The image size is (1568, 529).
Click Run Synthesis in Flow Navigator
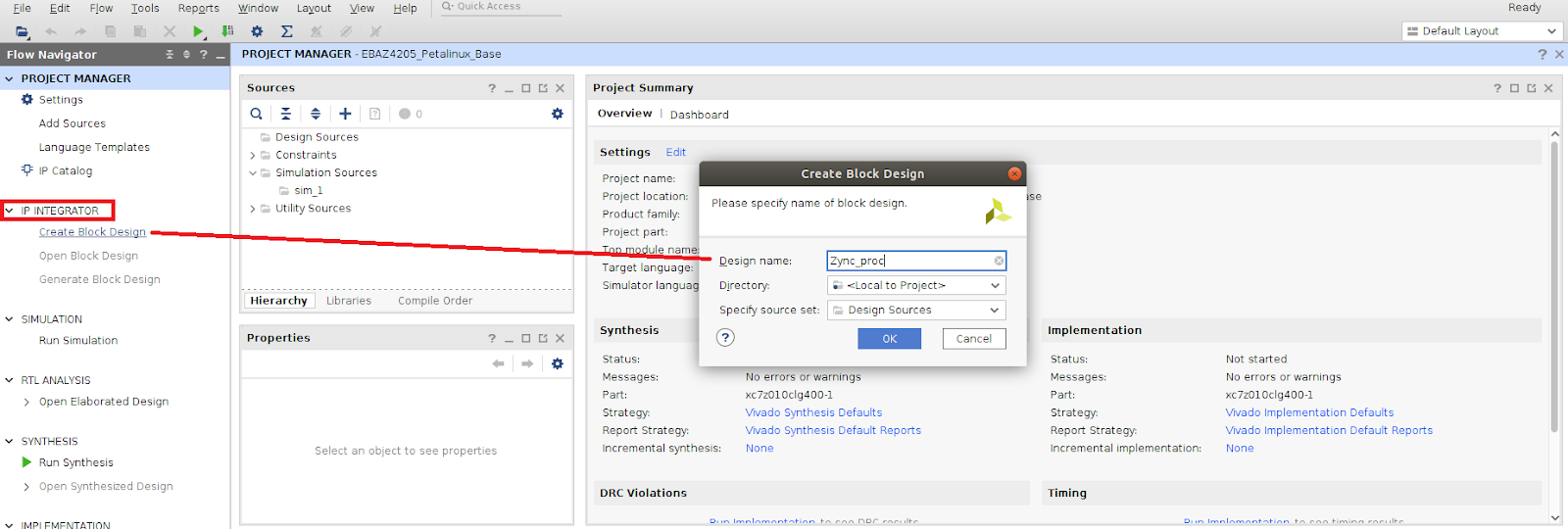76,462
